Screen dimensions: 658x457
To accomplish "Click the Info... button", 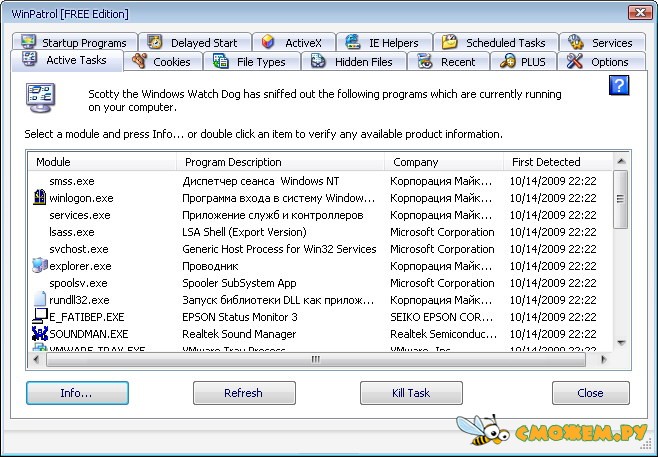I will pos(77,393).
